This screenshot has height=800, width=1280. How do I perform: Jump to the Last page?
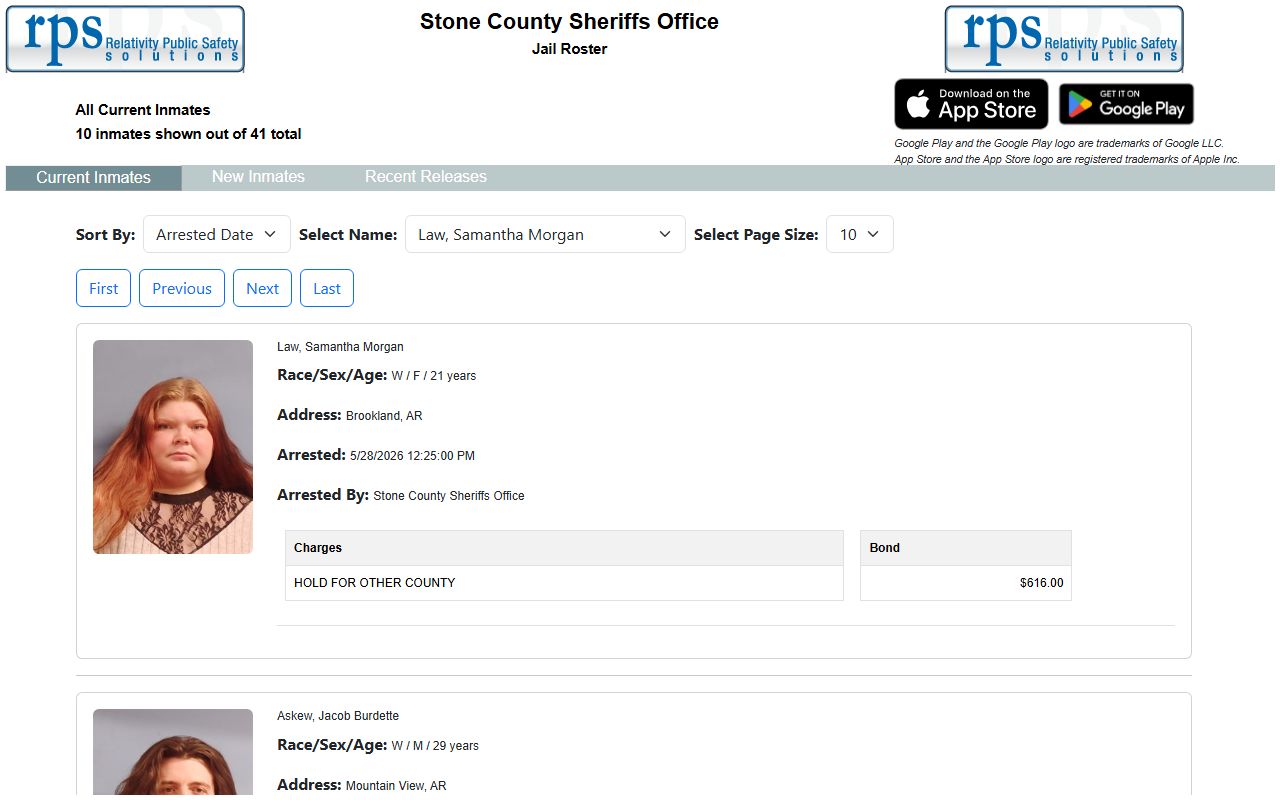click(327, 288)
